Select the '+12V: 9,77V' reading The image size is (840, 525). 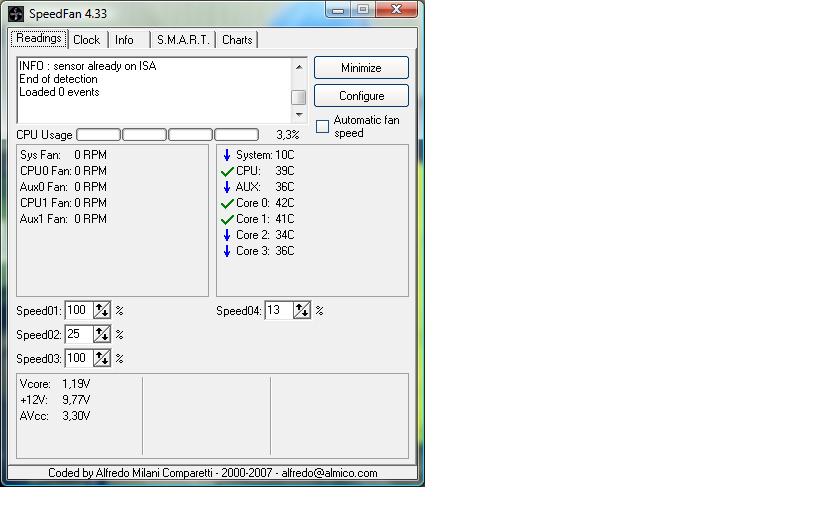coord(55,400)
